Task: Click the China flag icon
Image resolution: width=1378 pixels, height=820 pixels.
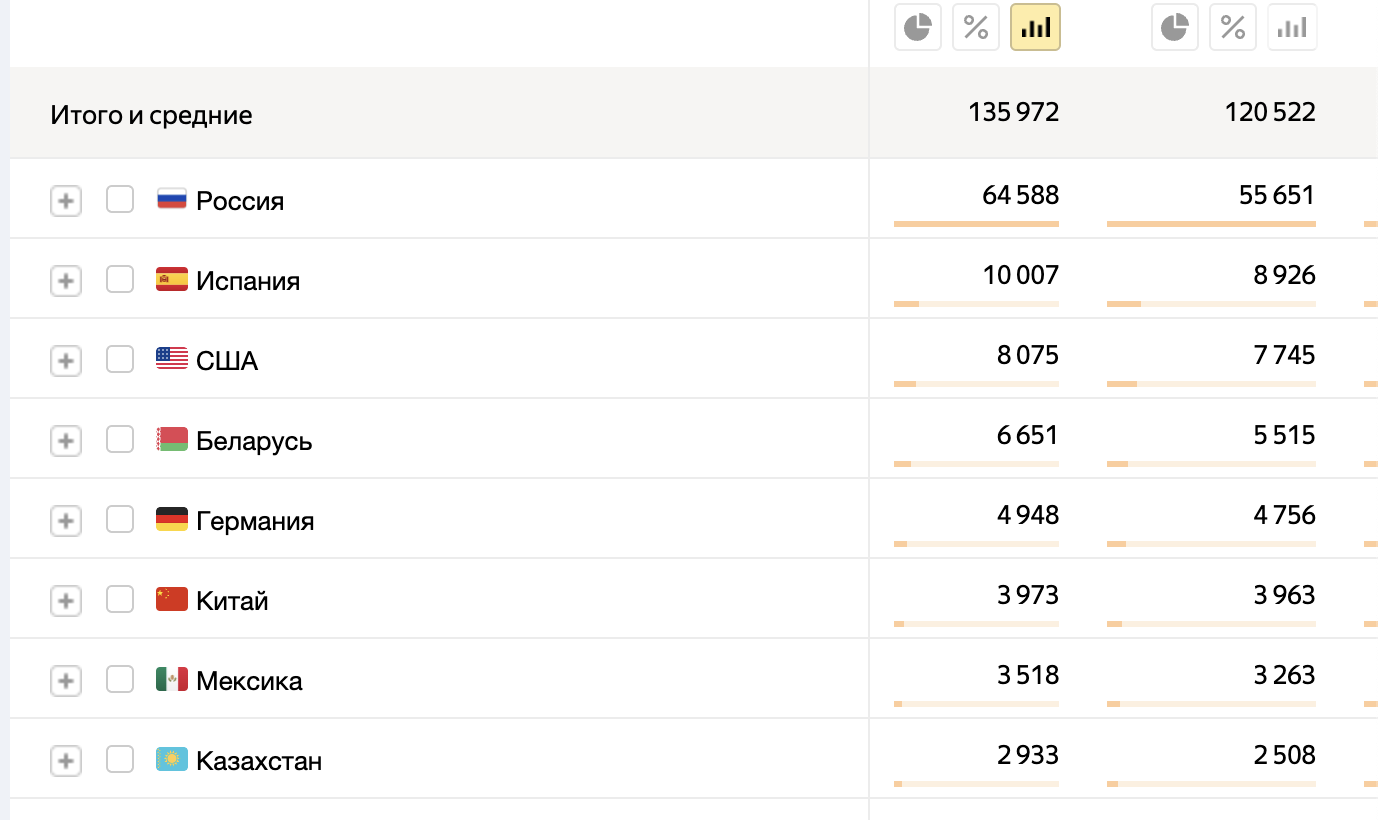Action: click(172, 600)
